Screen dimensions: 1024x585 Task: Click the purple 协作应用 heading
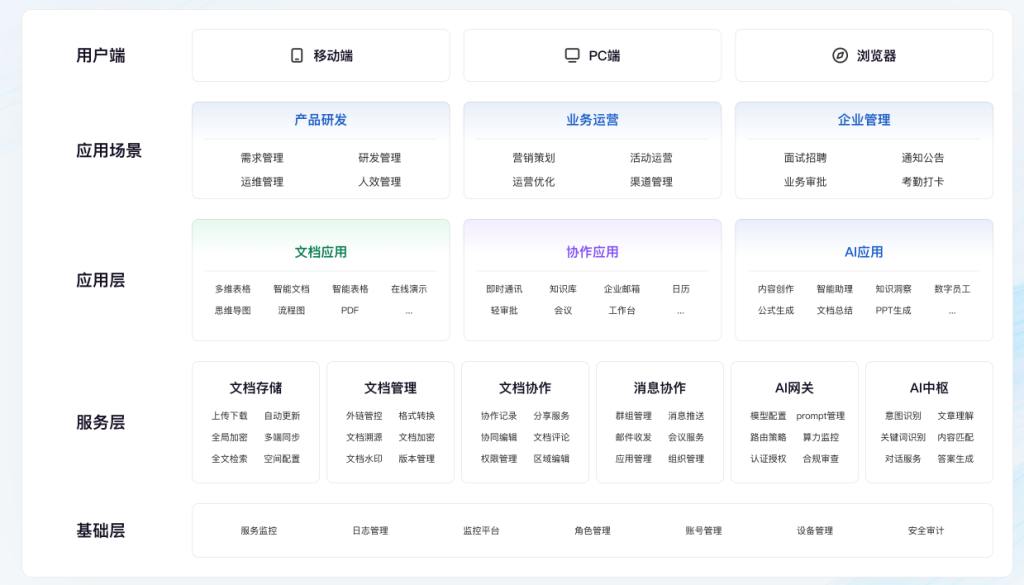592,252
